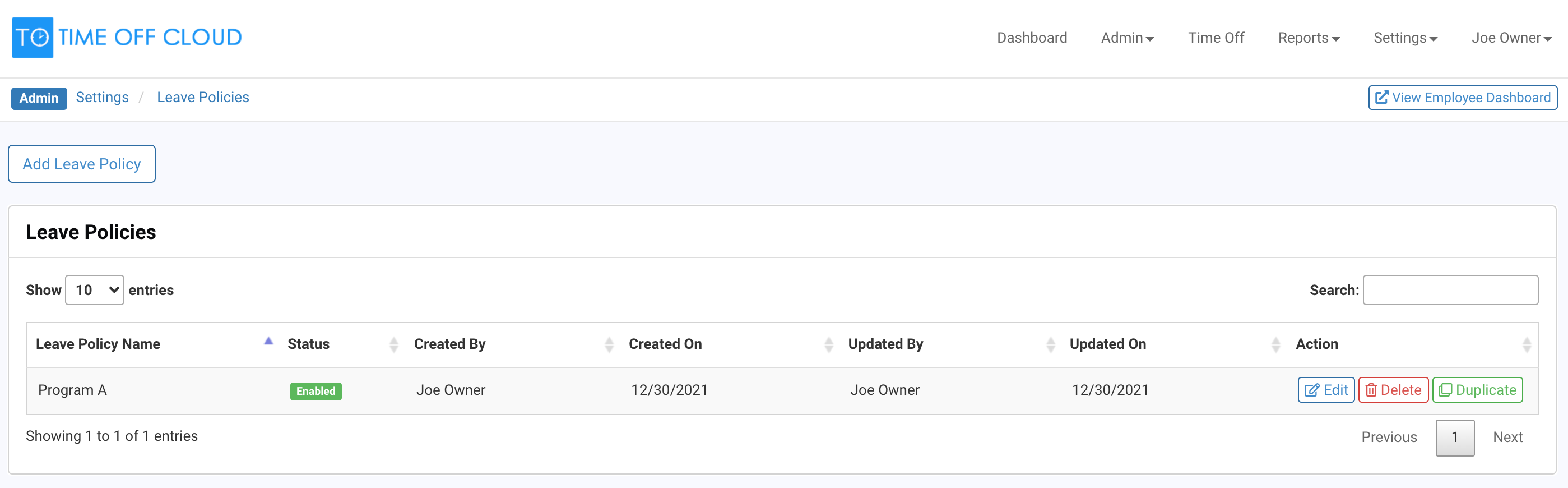The height and width of the screenshot is (488, 1568).
Task: Sort by Leave Policy Name column
Action: (154, 344)
